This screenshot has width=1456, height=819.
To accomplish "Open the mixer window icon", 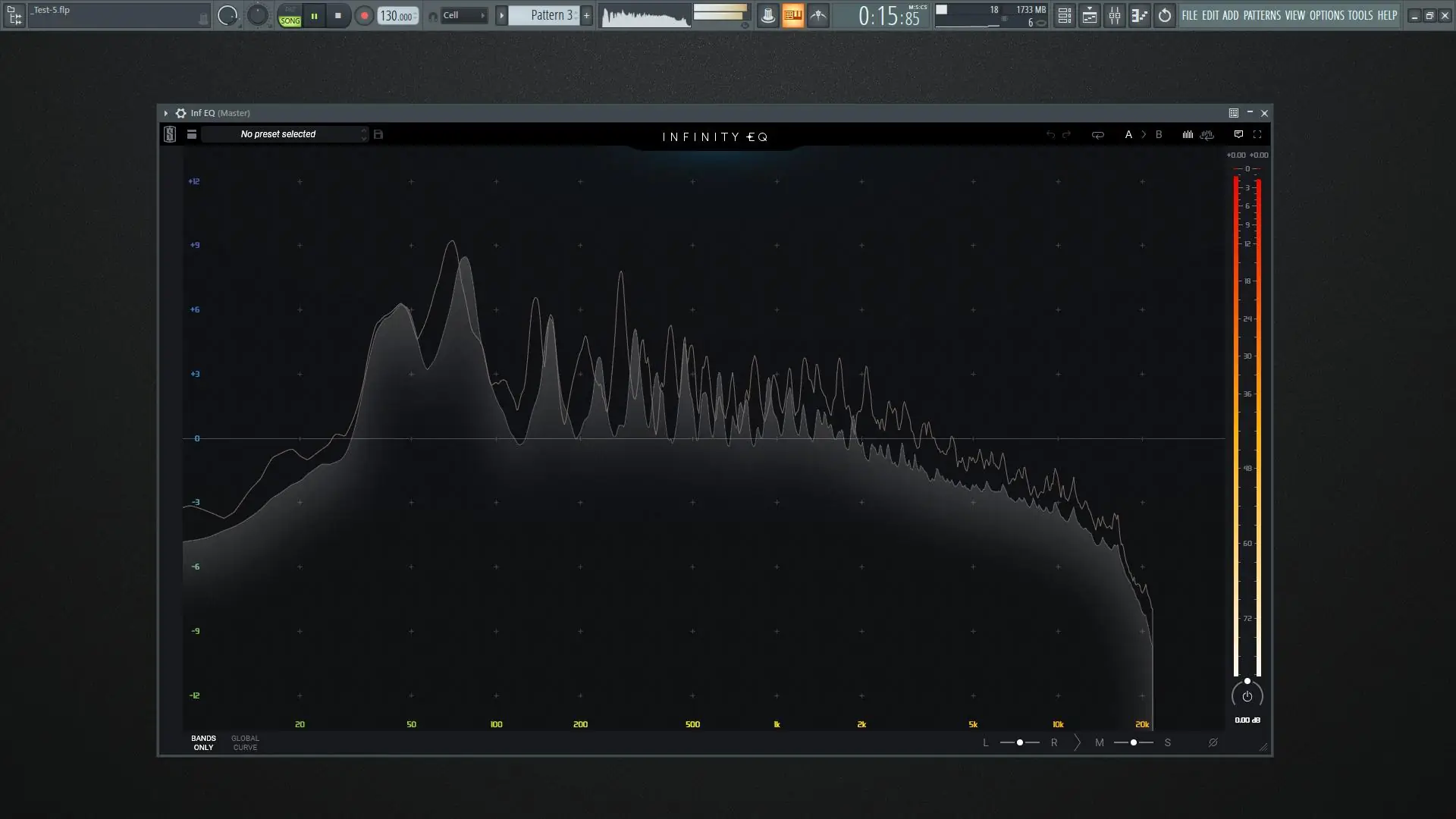I will pos(1115,15).
